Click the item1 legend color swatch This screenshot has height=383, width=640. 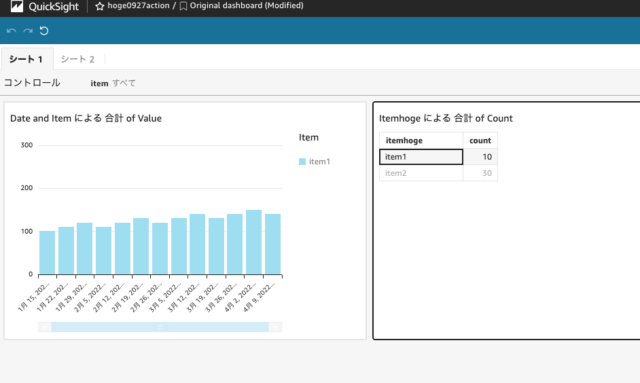302,162
